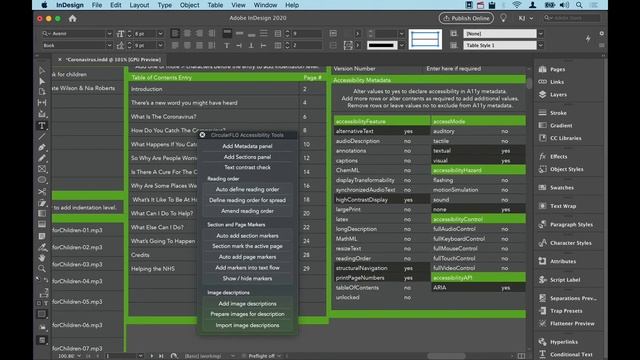Viewport: 640px width, 360px height.
Task: Select the Line tool
Action: click(x=42, y=136)
